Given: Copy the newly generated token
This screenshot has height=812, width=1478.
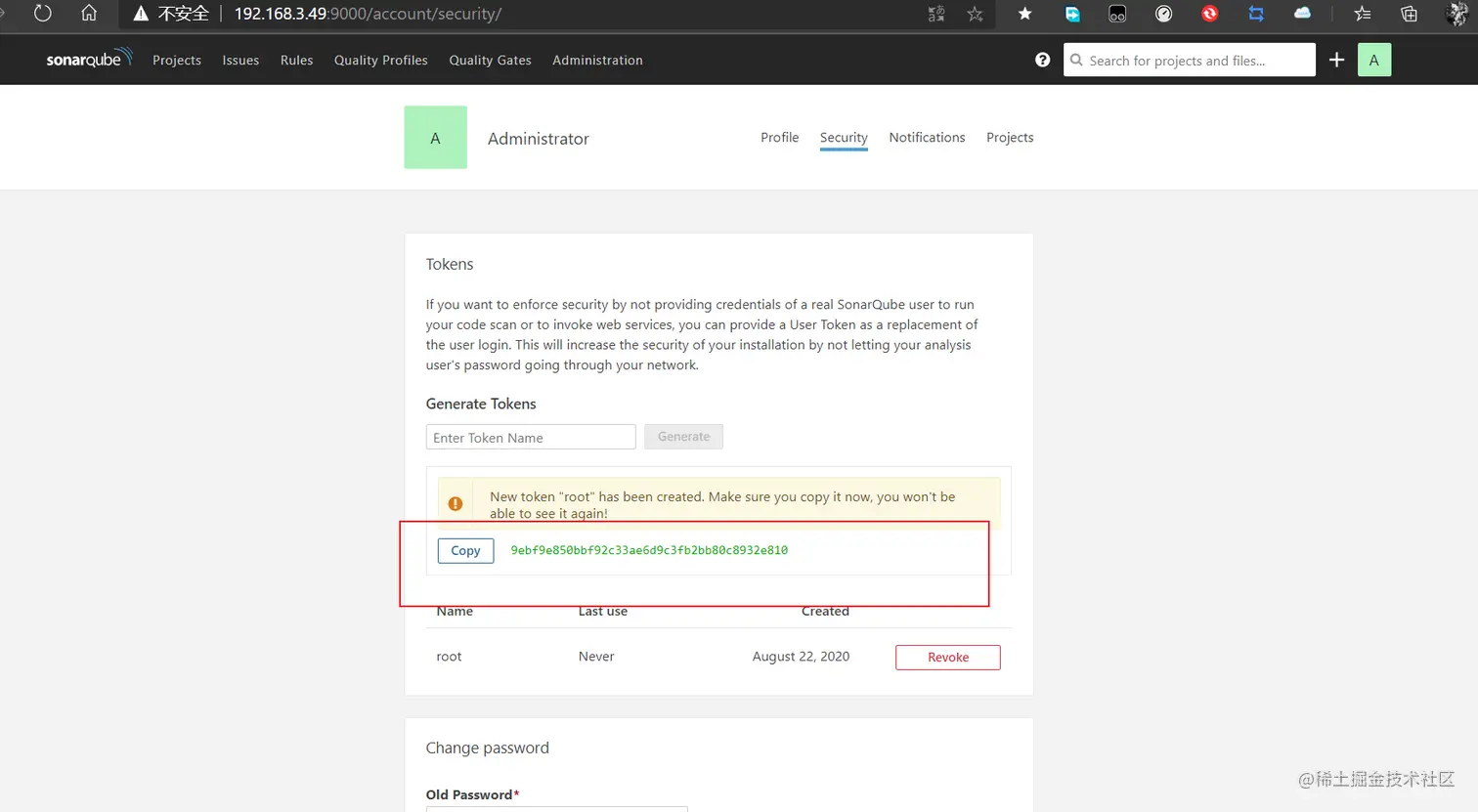Looking at the screenshot, I should [x=465, y=551].
